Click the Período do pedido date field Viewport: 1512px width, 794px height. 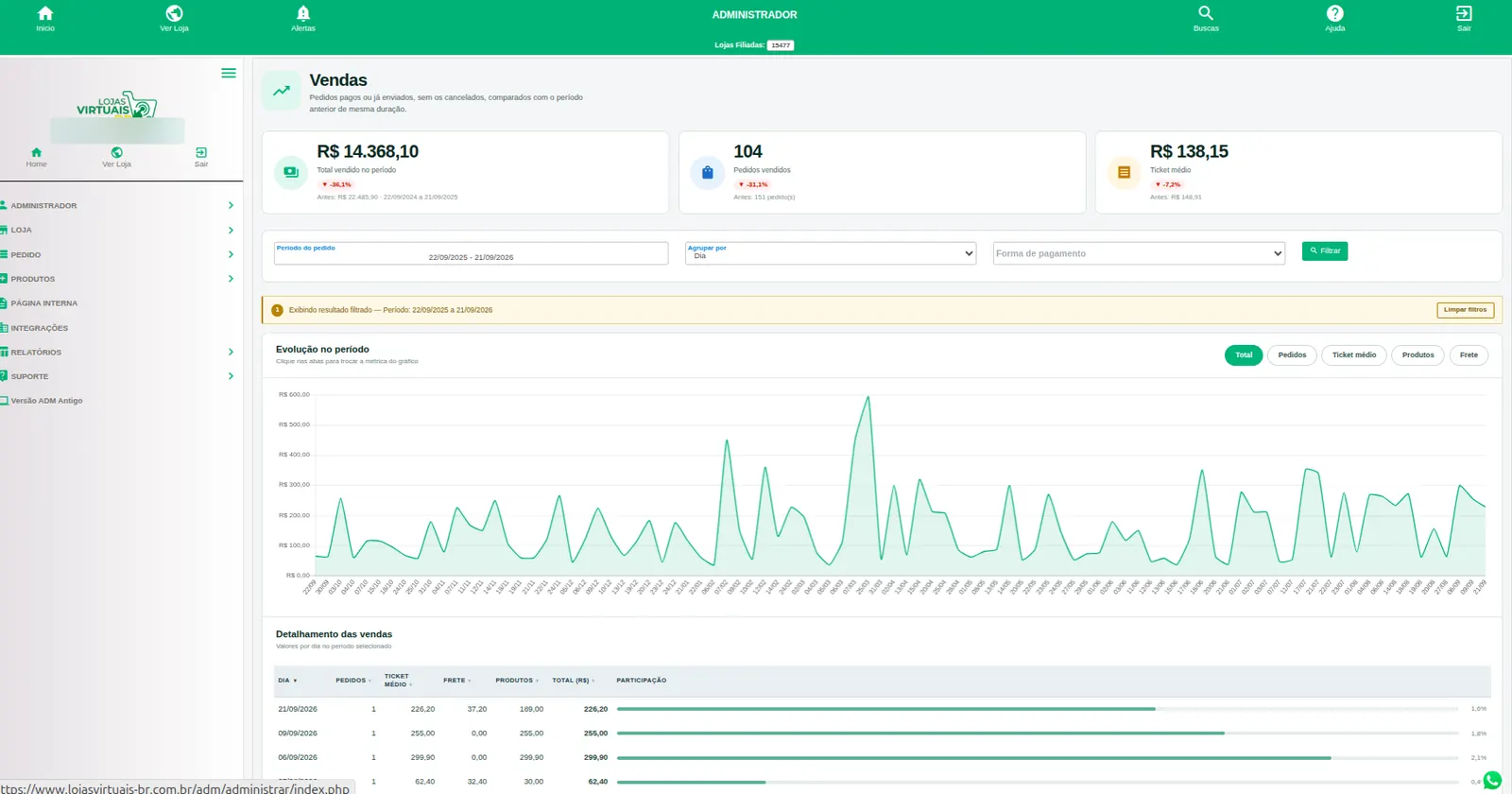pyautogui.click(x=471, y=253)
